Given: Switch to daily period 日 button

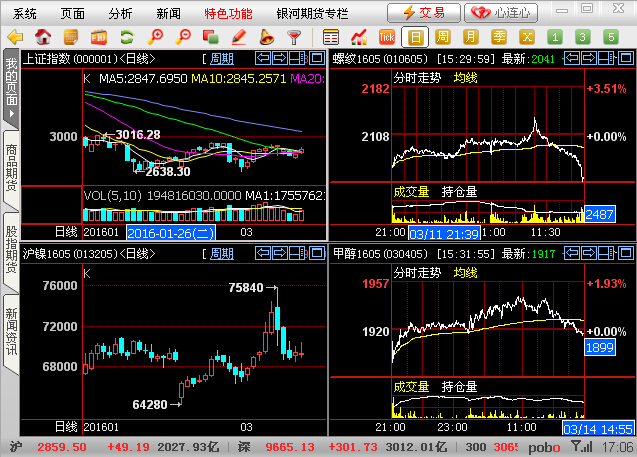Looking at the screenshot, I should click(x=415, y=37).
